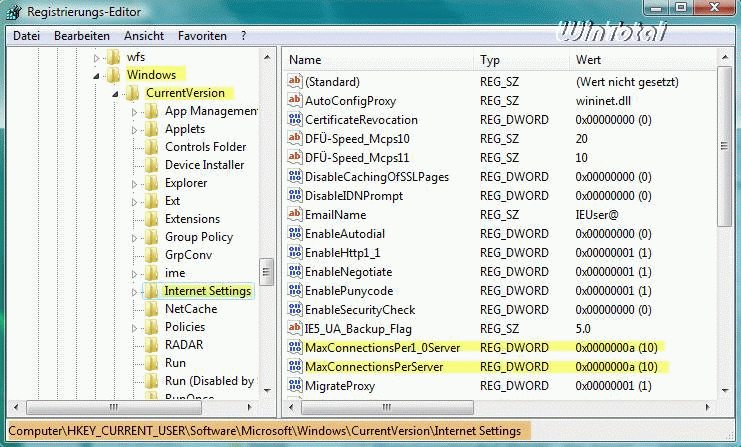Viewport: 741px width, 447px height.
Task: Click the folder icon beside Internet Settings
Action: (151, 291)
